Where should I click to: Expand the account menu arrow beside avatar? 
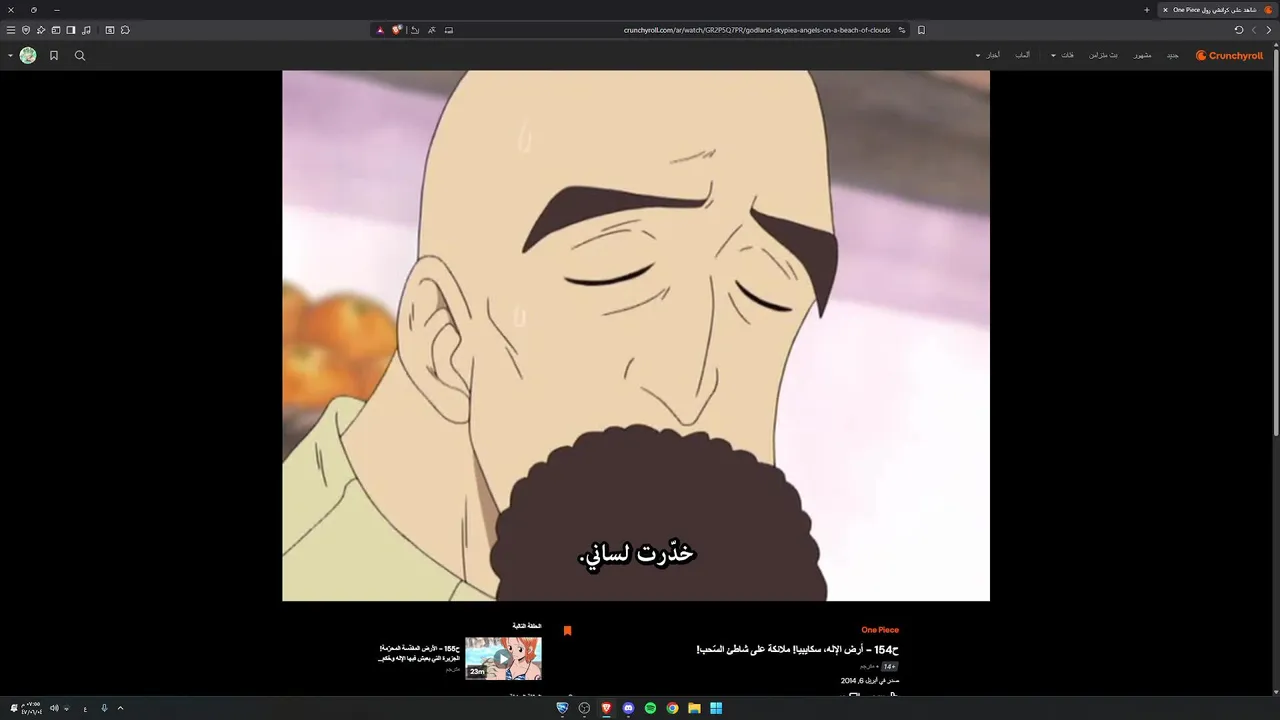pos(10,56)
